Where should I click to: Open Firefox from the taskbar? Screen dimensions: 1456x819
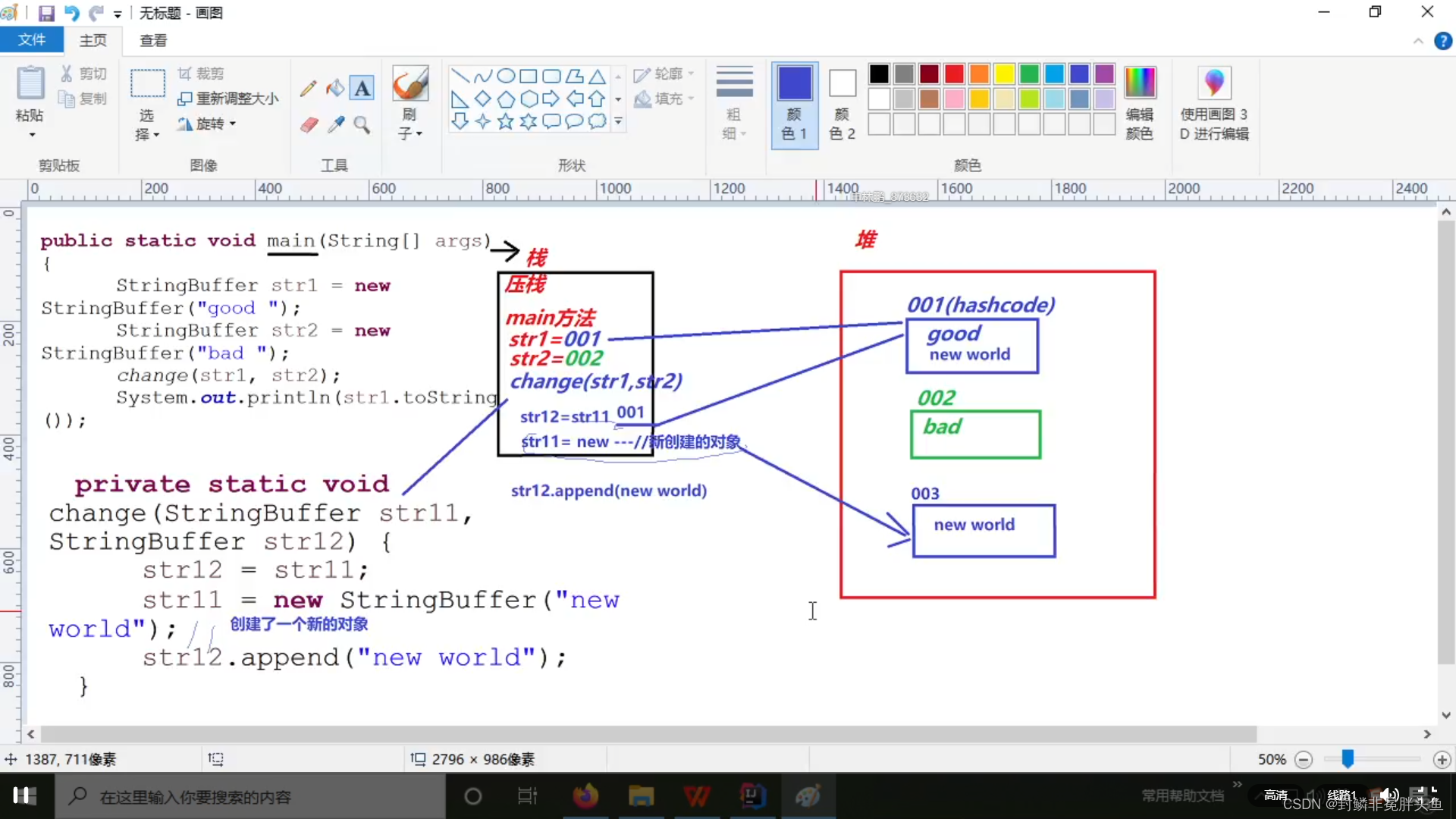pyautogui.click(x=585, y=796)
